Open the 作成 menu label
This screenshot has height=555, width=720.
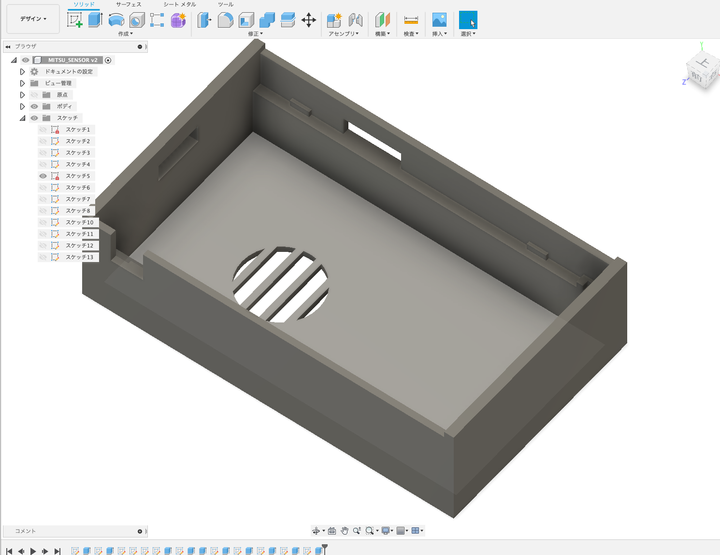(125, 34)
